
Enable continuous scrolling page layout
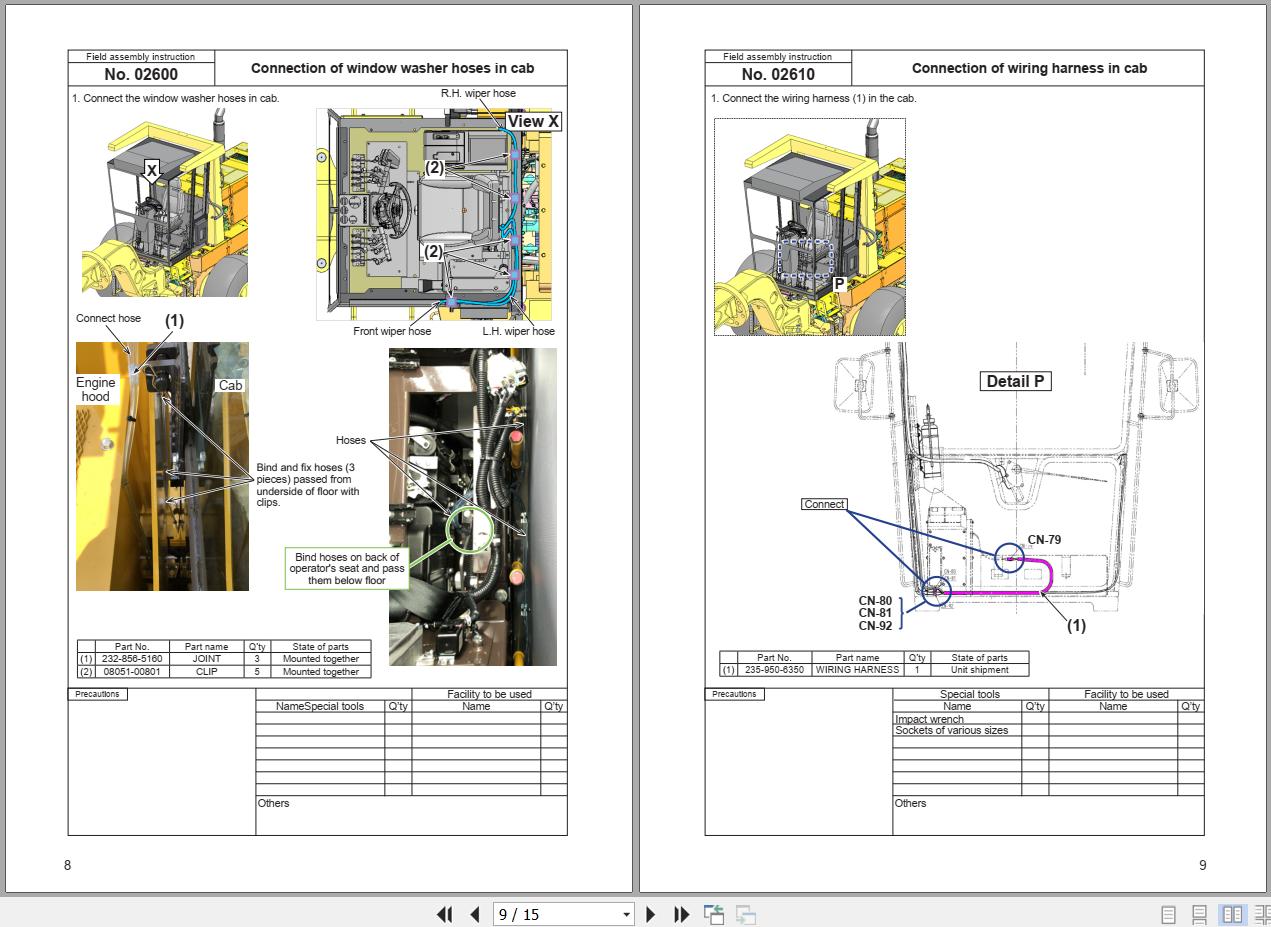(1199, 914)
